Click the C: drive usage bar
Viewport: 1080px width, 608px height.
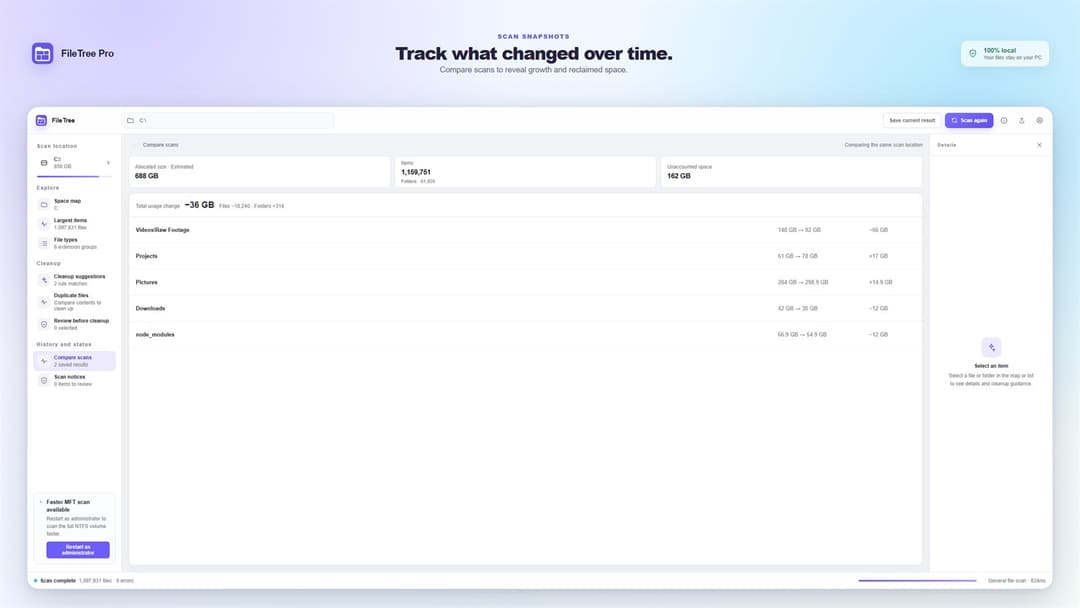click(x=74, y=176)
